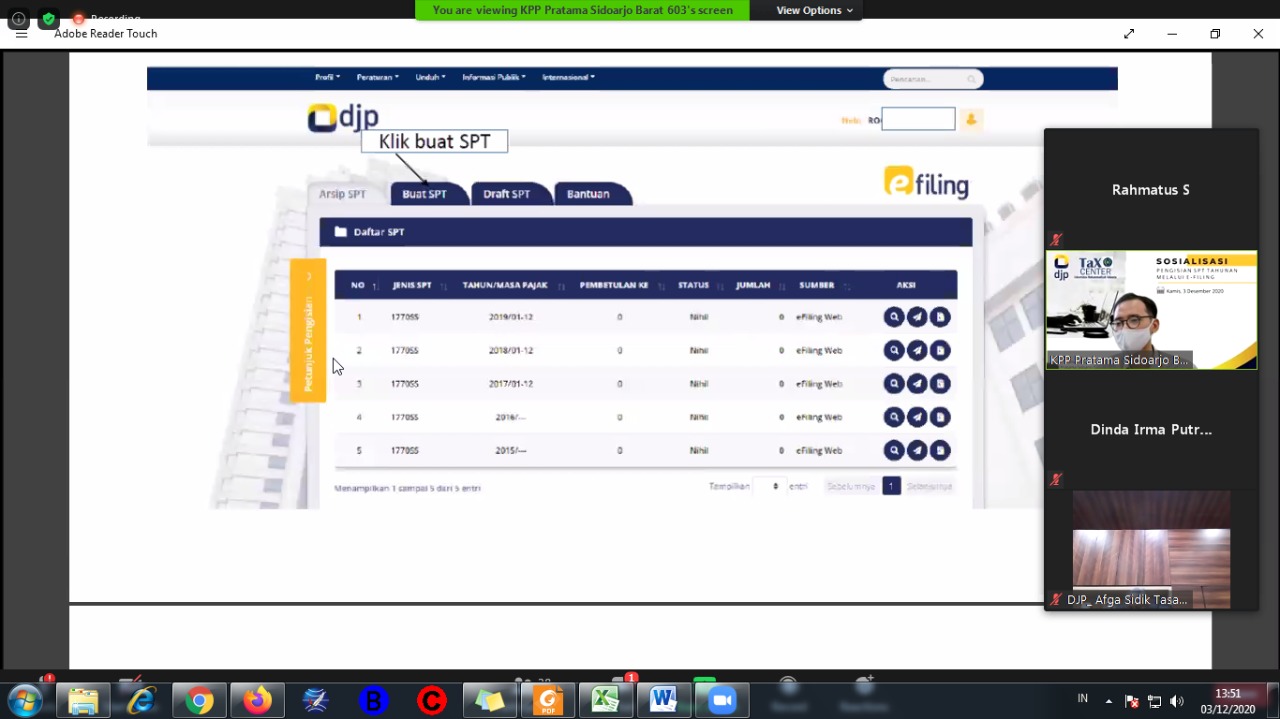Open the Zoom app in the taskbar
The image size is (1280, 719).
point(721,701)
